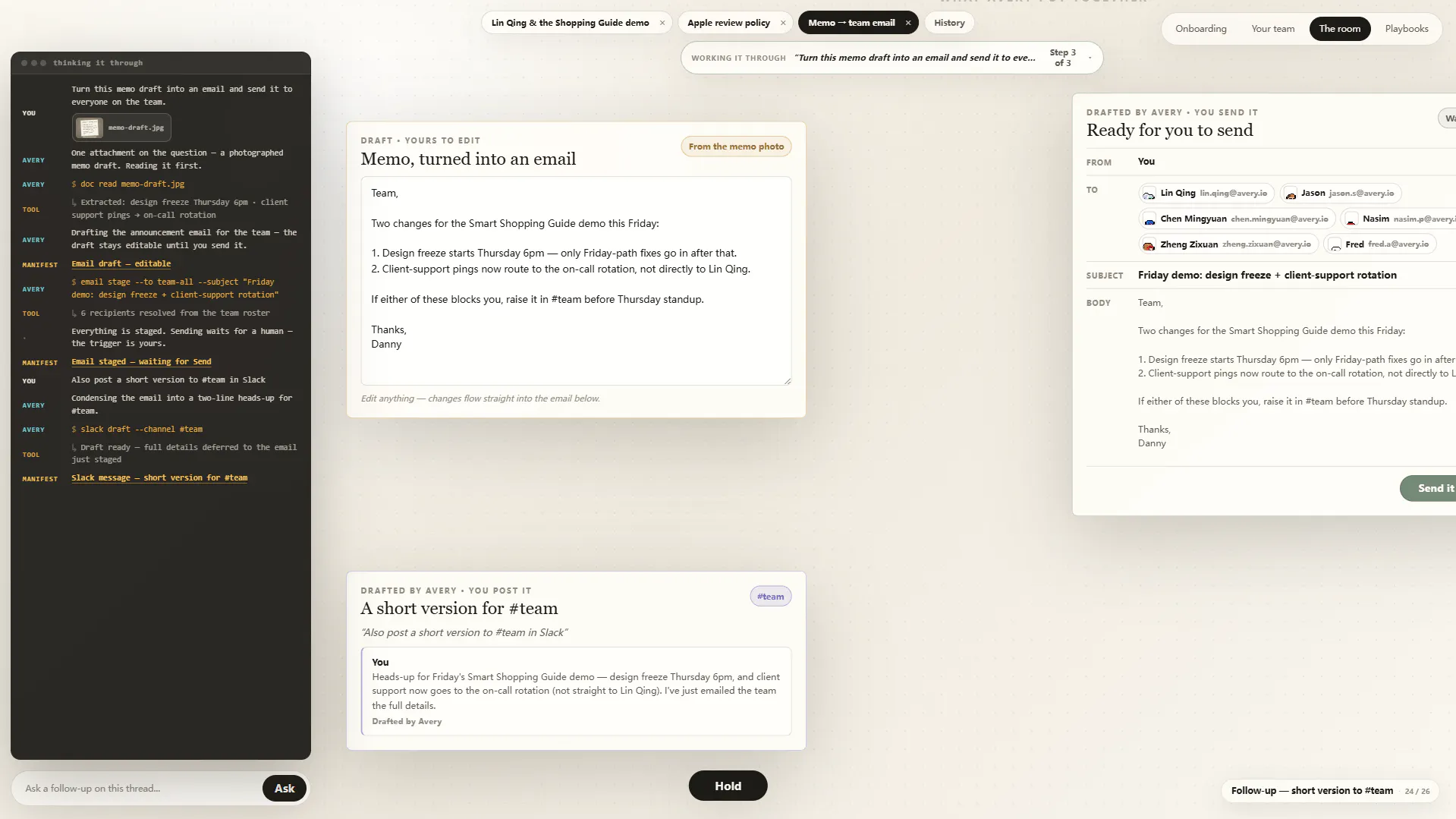Click zheng.zixuan@avery.io recipient address
Viewport: 1456px width, 819px height.
1266,245
